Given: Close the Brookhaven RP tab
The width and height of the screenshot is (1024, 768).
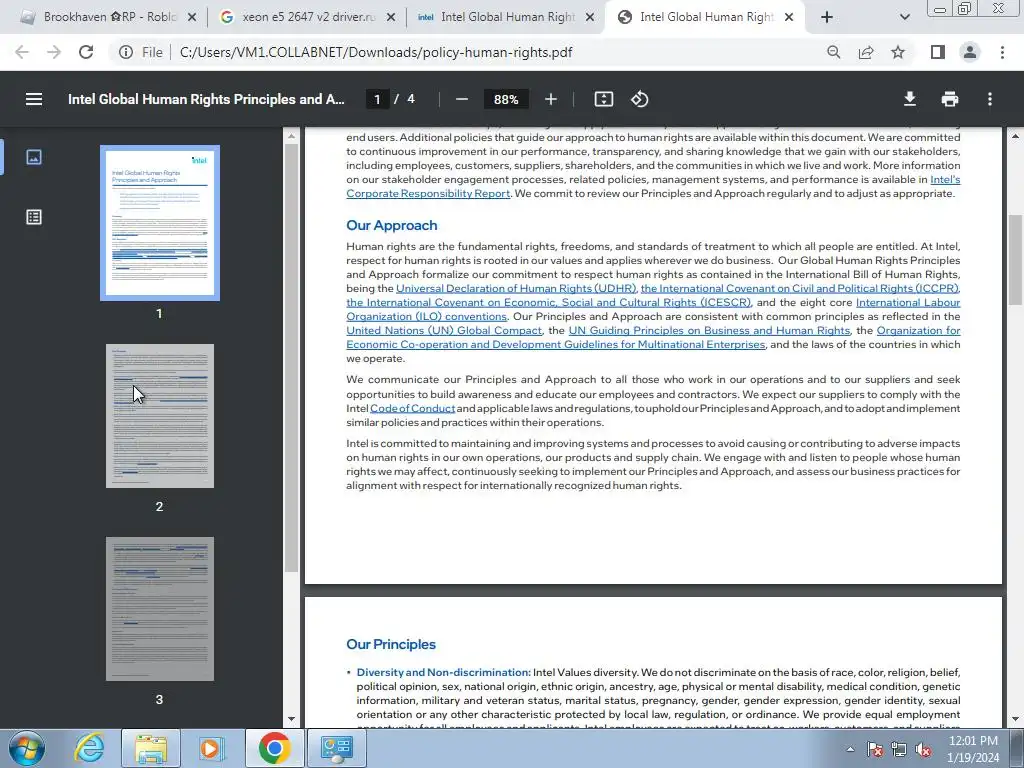Looking at the screenshot, I should (192, 17).
